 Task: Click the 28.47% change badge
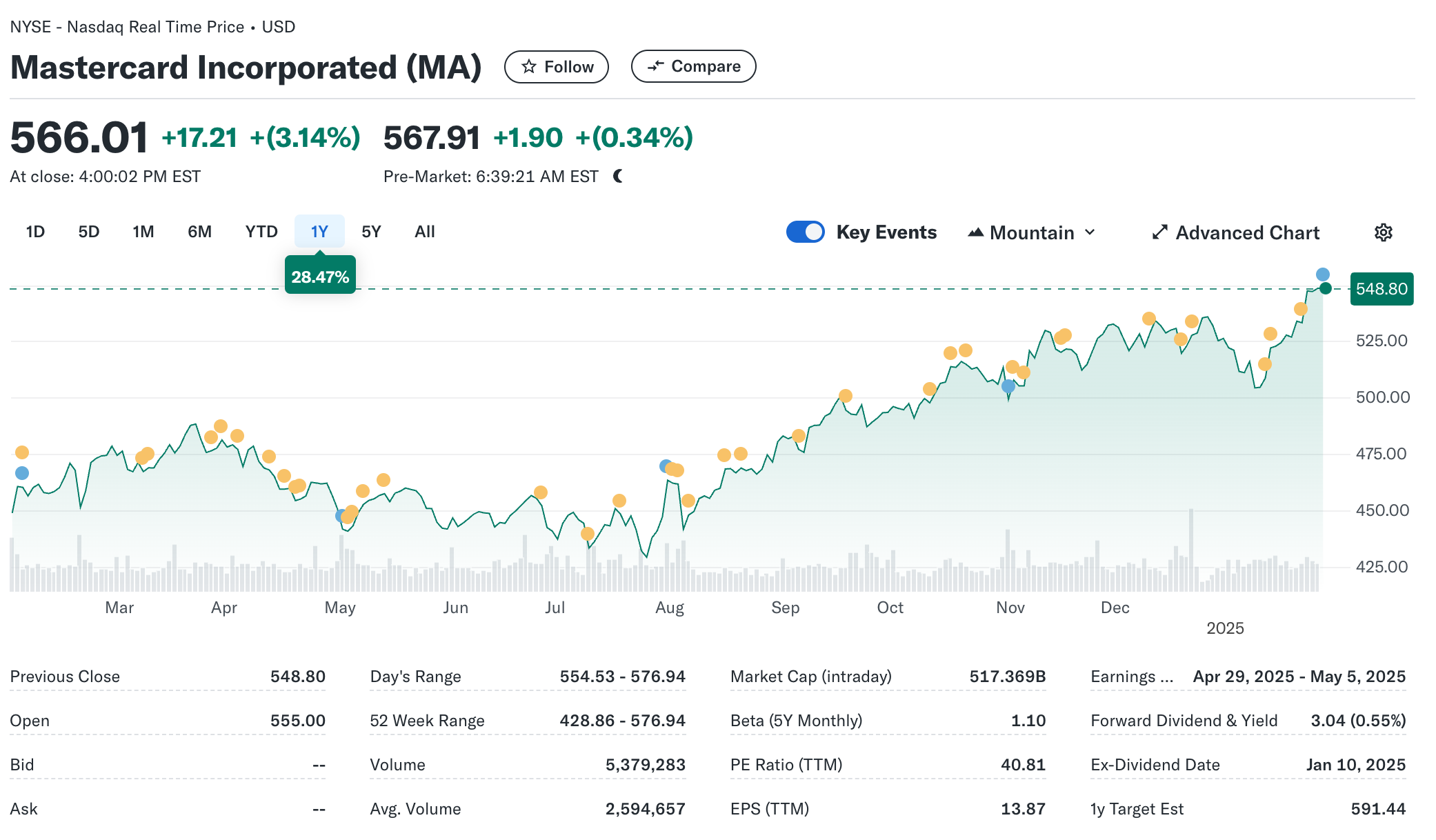coord(320,277)
